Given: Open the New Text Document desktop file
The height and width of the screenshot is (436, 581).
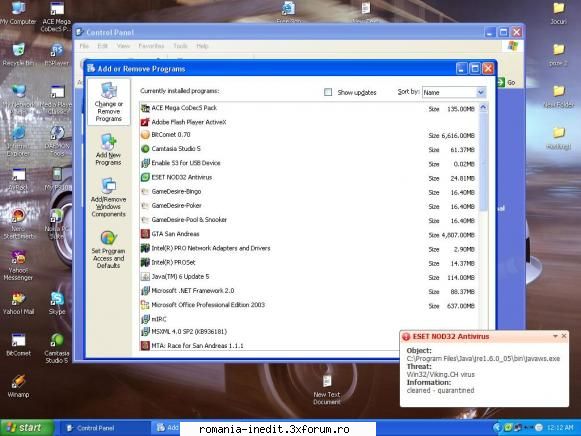Looking at the screenshot, I should coord(326,390).
